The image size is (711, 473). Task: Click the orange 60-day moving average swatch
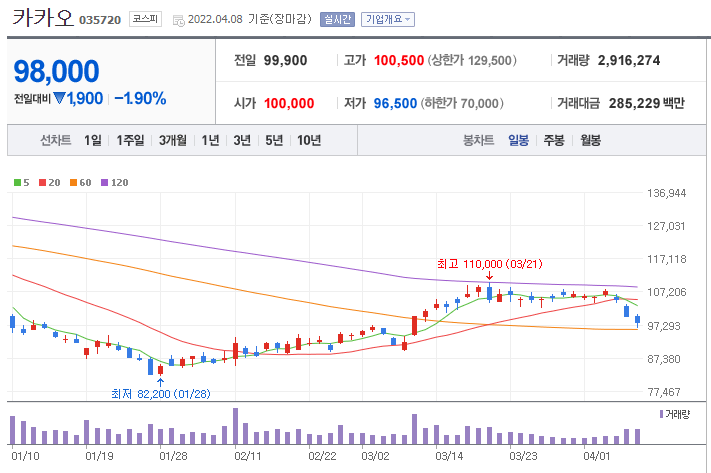pos(73,183)
